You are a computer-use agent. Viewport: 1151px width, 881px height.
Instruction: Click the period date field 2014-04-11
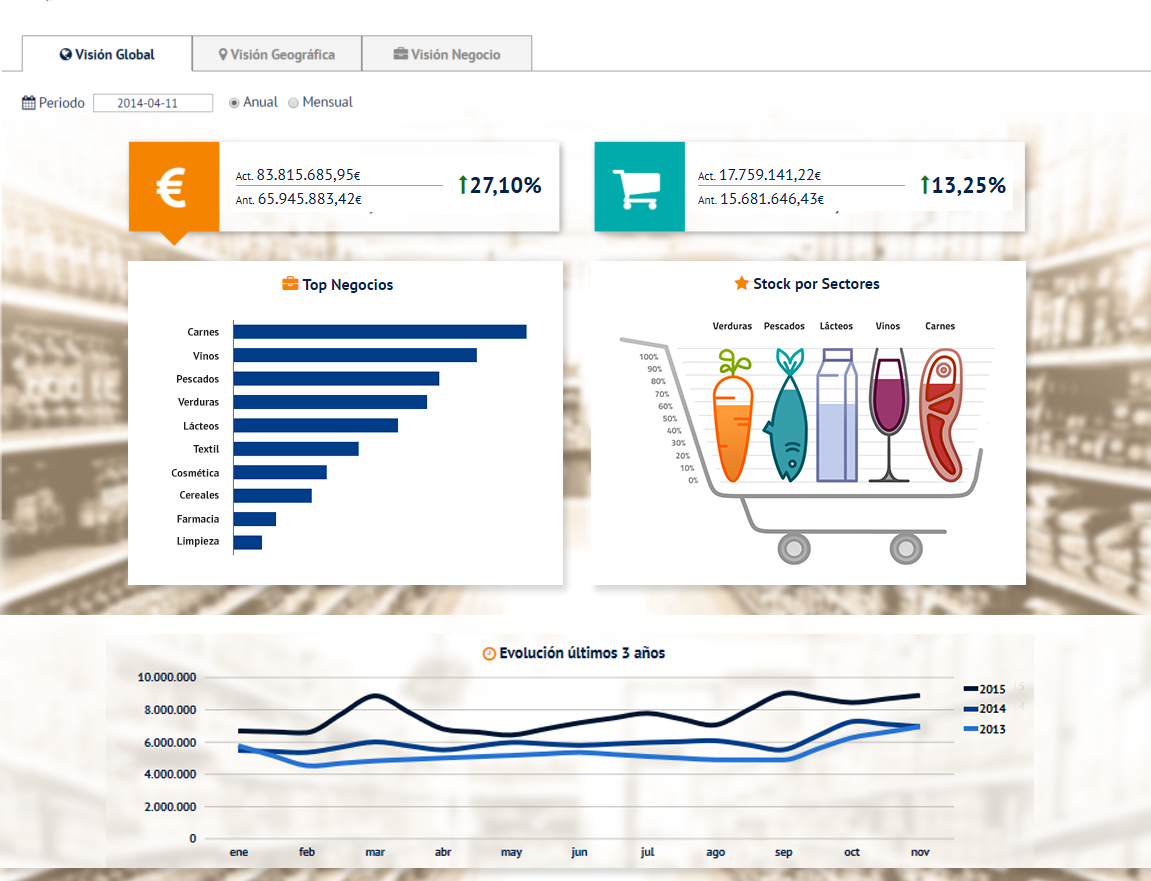tap(153, 103)
